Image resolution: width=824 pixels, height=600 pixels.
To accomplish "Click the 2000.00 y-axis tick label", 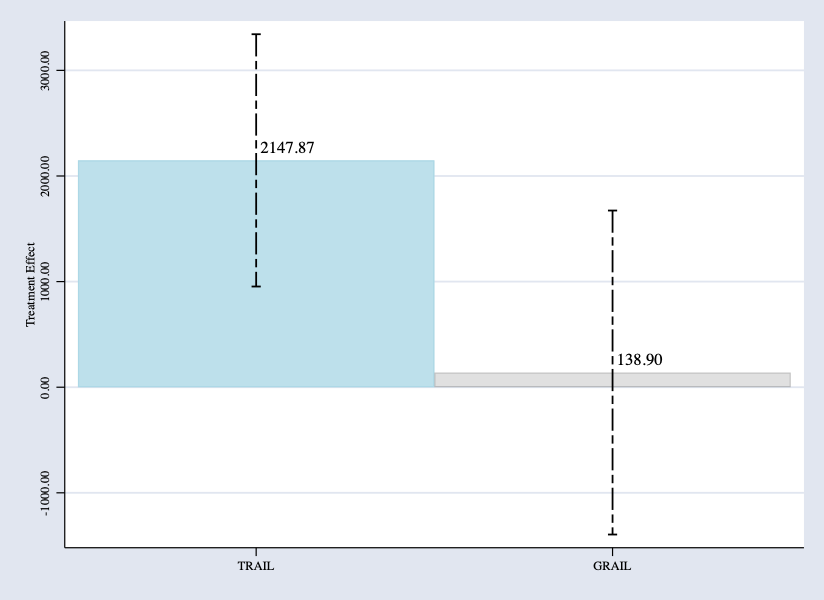I will [x=46, y=176].
